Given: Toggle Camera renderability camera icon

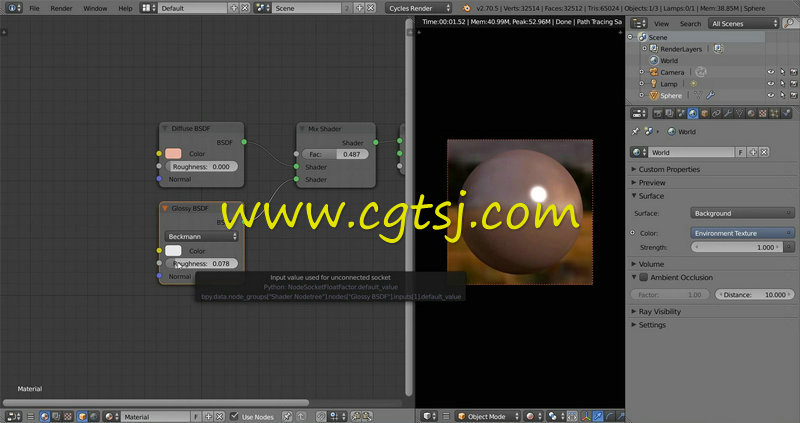Looking at the screenshot, I should click(794, 72).
